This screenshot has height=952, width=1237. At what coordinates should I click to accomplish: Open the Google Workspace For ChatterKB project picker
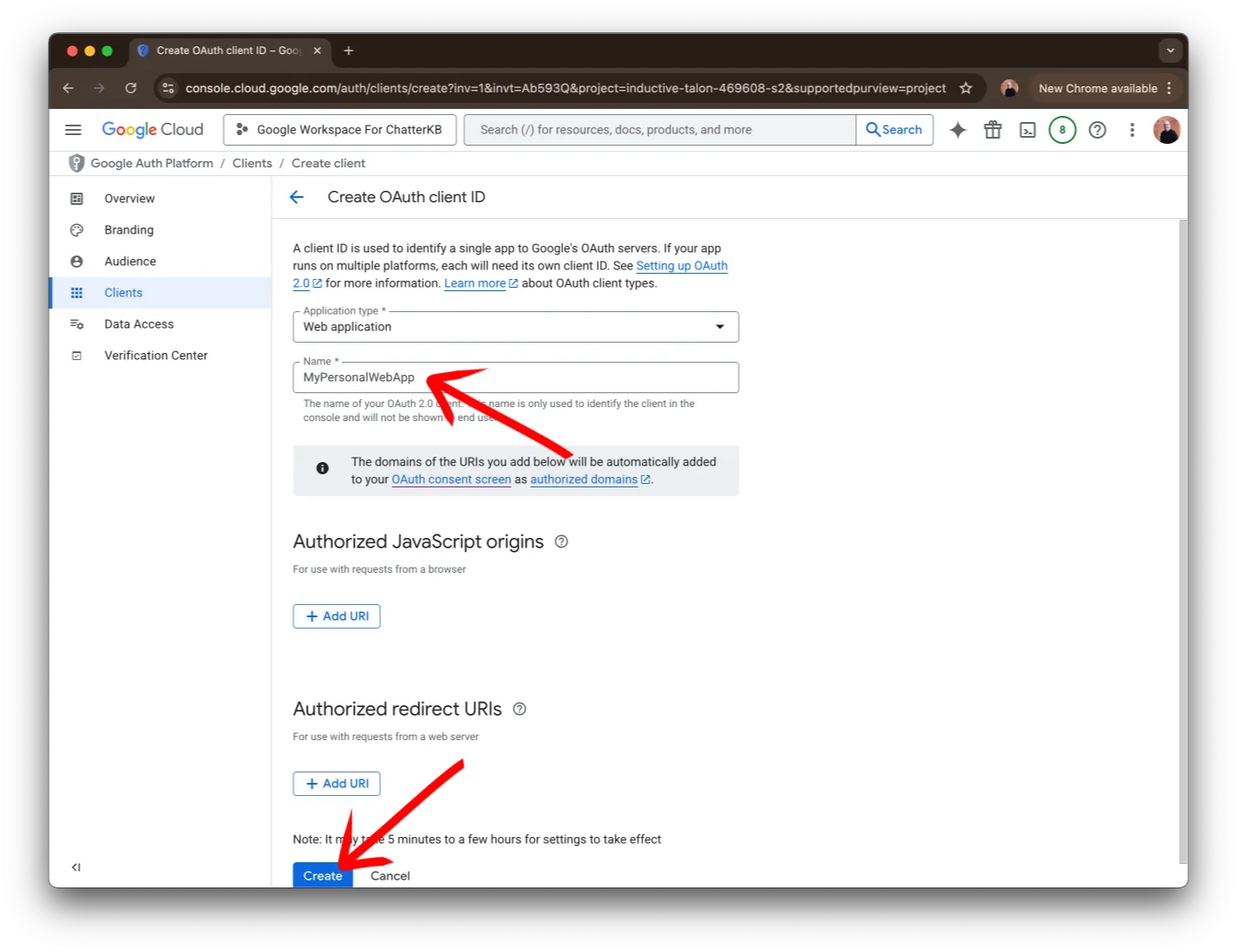pos(340,130)
